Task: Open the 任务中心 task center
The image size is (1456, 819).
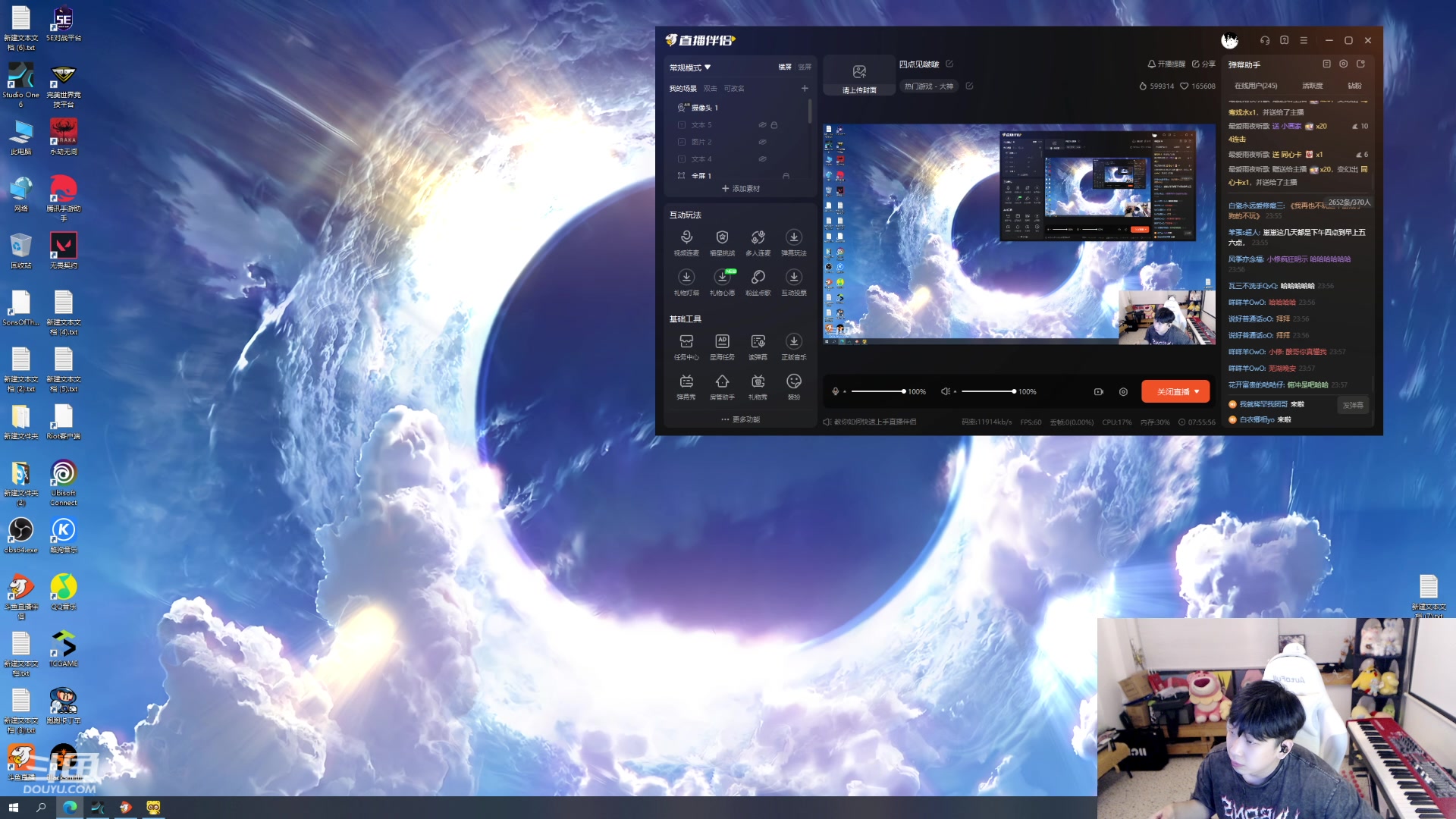Action: click(686, 342)
